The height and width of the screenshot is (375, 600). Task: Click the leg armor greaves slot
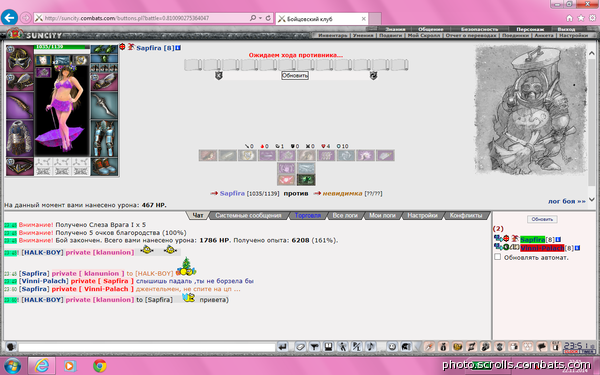click(x=104, y=138)
